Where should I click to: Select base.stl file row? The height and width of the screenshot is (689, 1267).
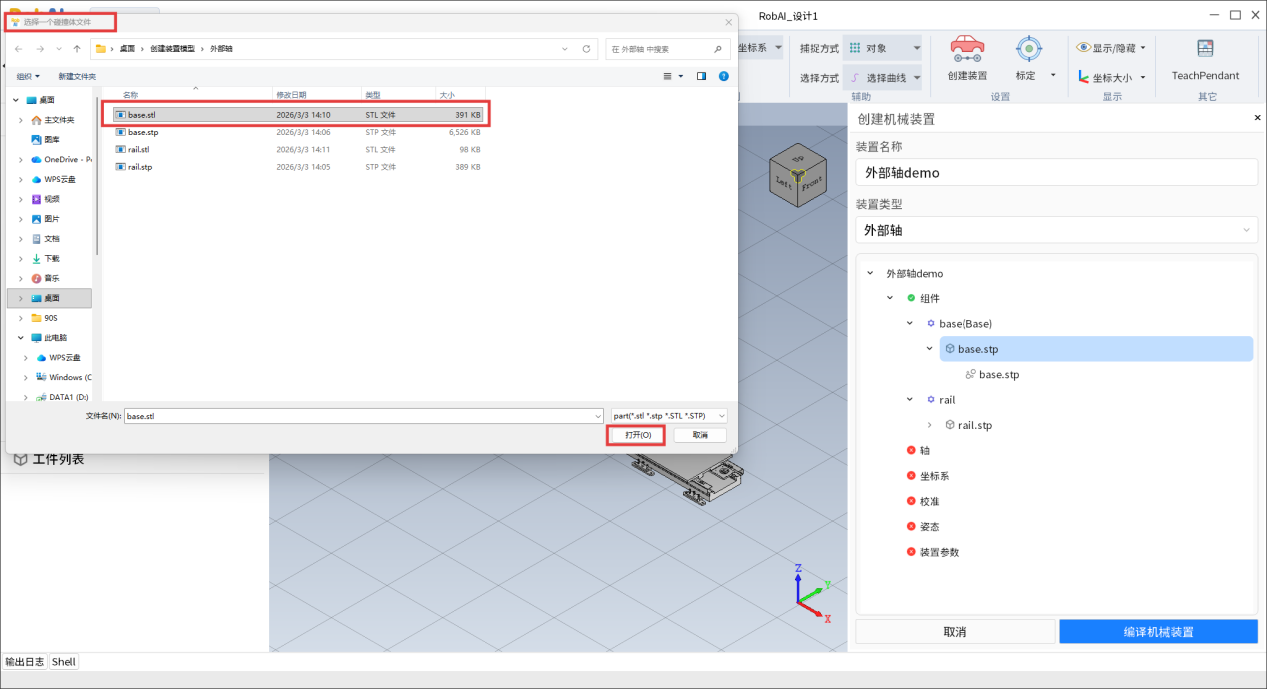point(297,115)
